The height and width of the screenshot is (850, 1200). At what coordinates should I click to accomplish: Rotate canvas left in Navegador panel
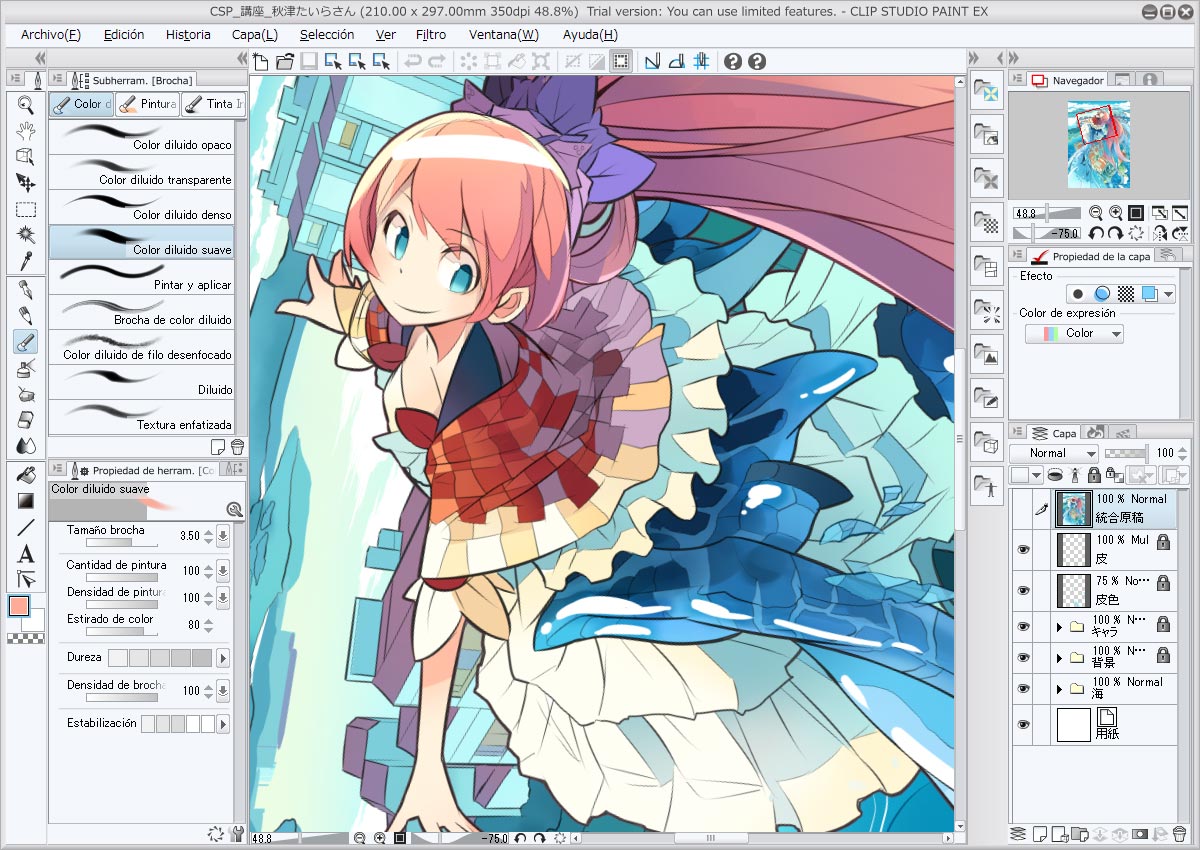pos(1097,233)
